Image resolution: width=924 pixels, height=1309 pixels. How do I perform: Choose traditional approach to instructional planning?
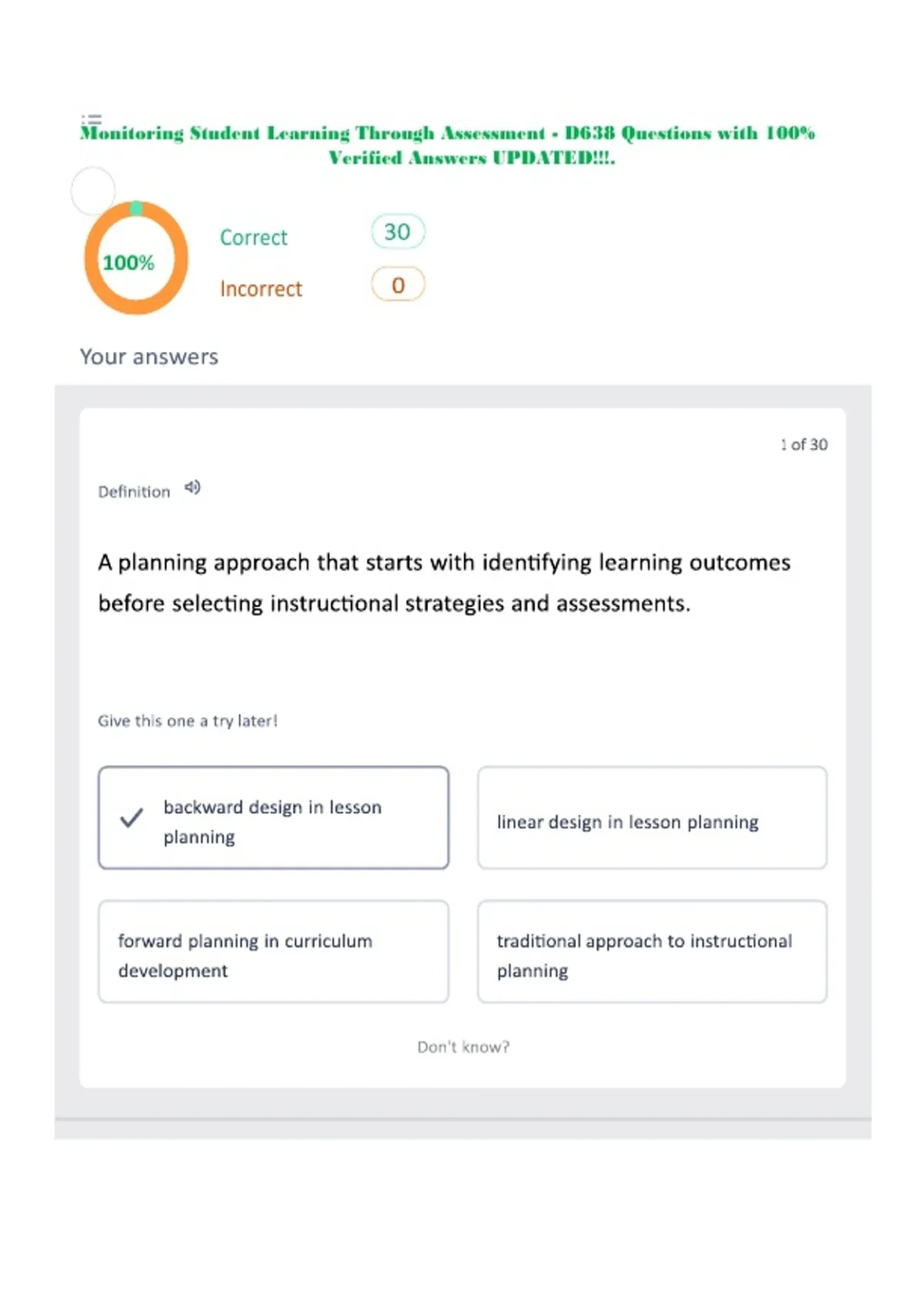652,952
